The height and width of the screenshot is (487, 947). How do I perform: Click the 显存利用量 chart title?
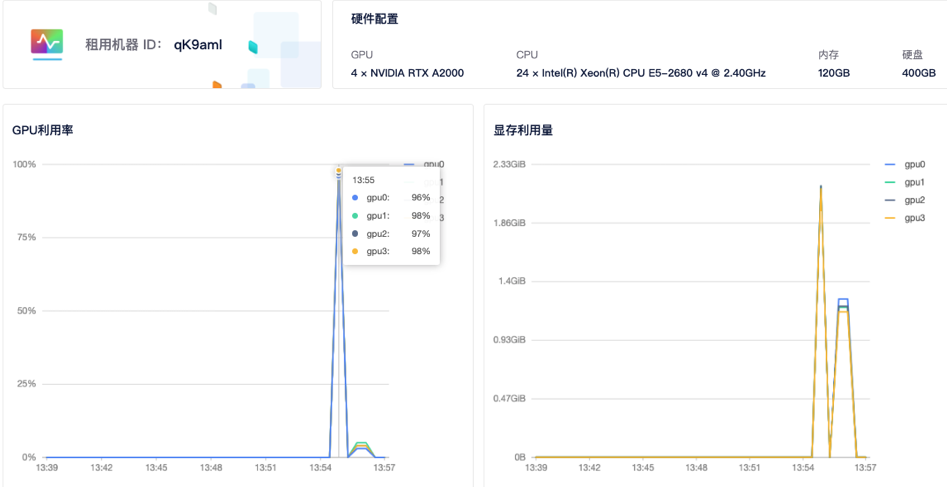pos(524,130)
